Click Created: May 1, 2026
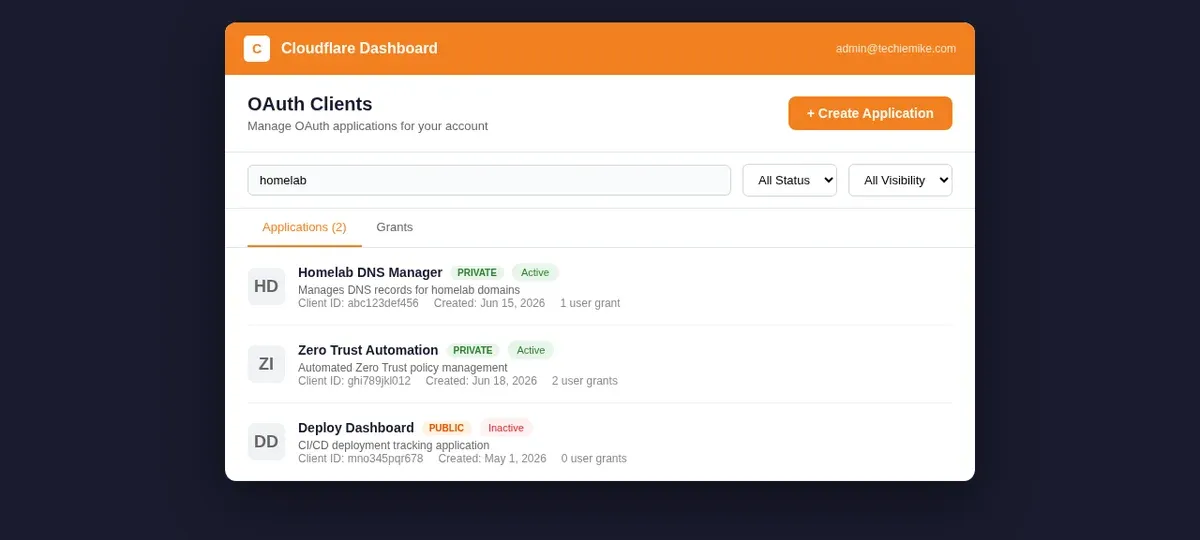The height and width of the screenshot is (540, 1200). [492, 459]
